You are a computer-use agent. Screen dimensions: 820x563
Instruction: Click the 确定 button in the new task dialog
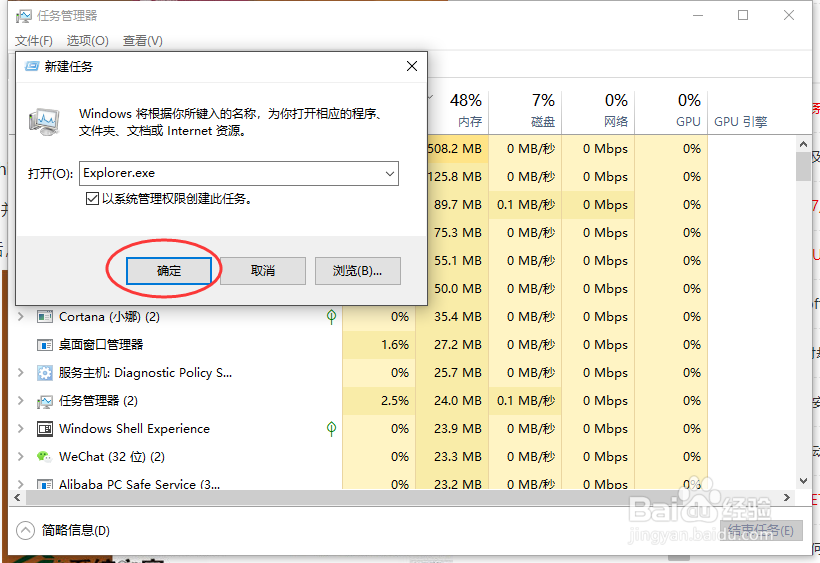pyautogui.click(x=168, y=271)
